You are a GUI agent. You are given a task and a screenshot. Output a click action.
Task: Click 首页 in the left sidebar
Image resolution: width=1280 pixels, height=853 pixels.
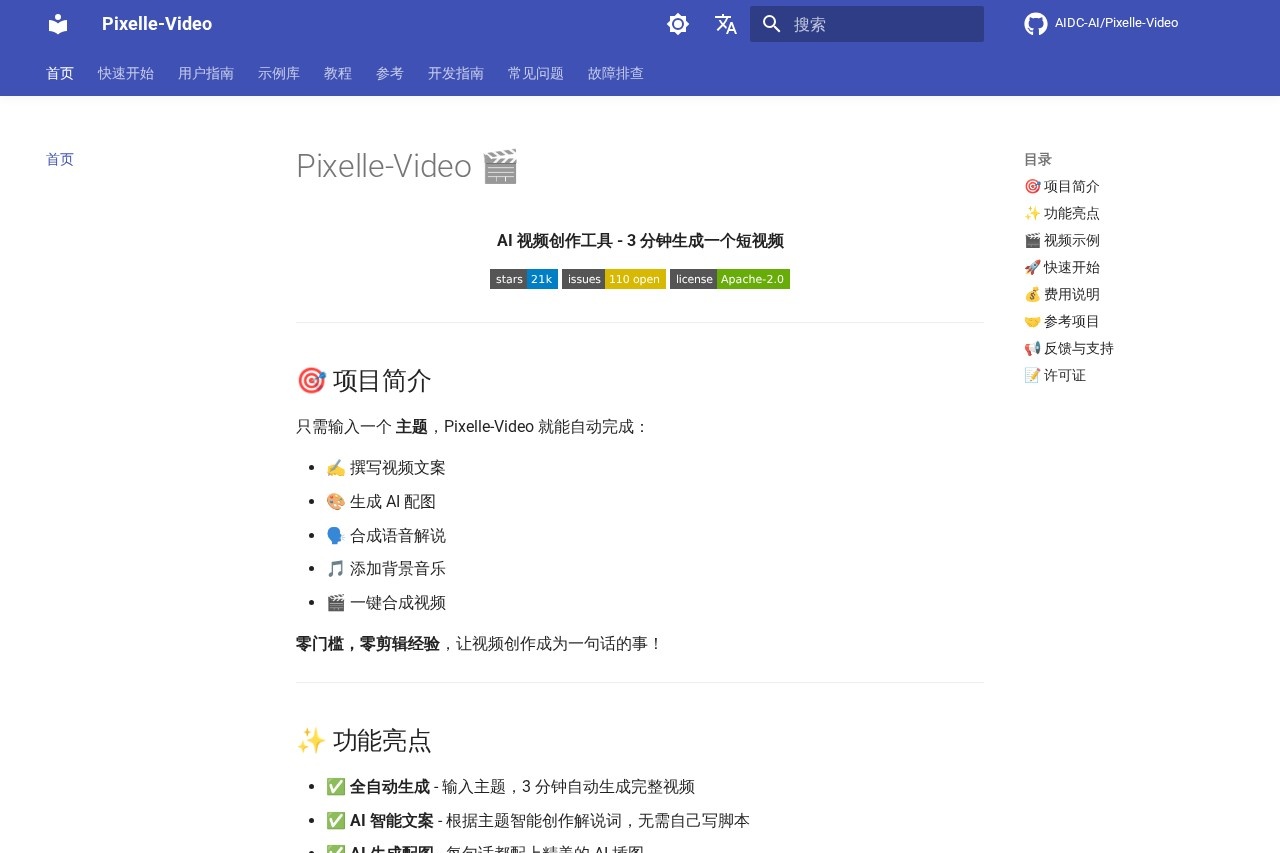tap(60, 159)
